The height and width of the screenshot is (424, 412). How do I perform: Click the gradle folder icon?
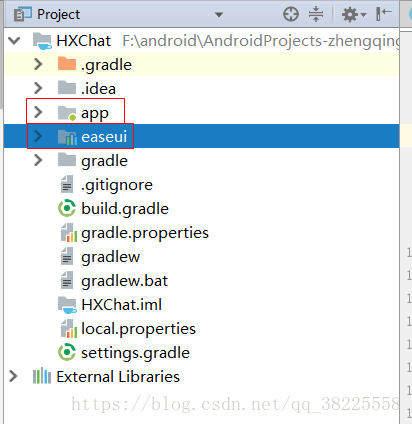(67, 159)
